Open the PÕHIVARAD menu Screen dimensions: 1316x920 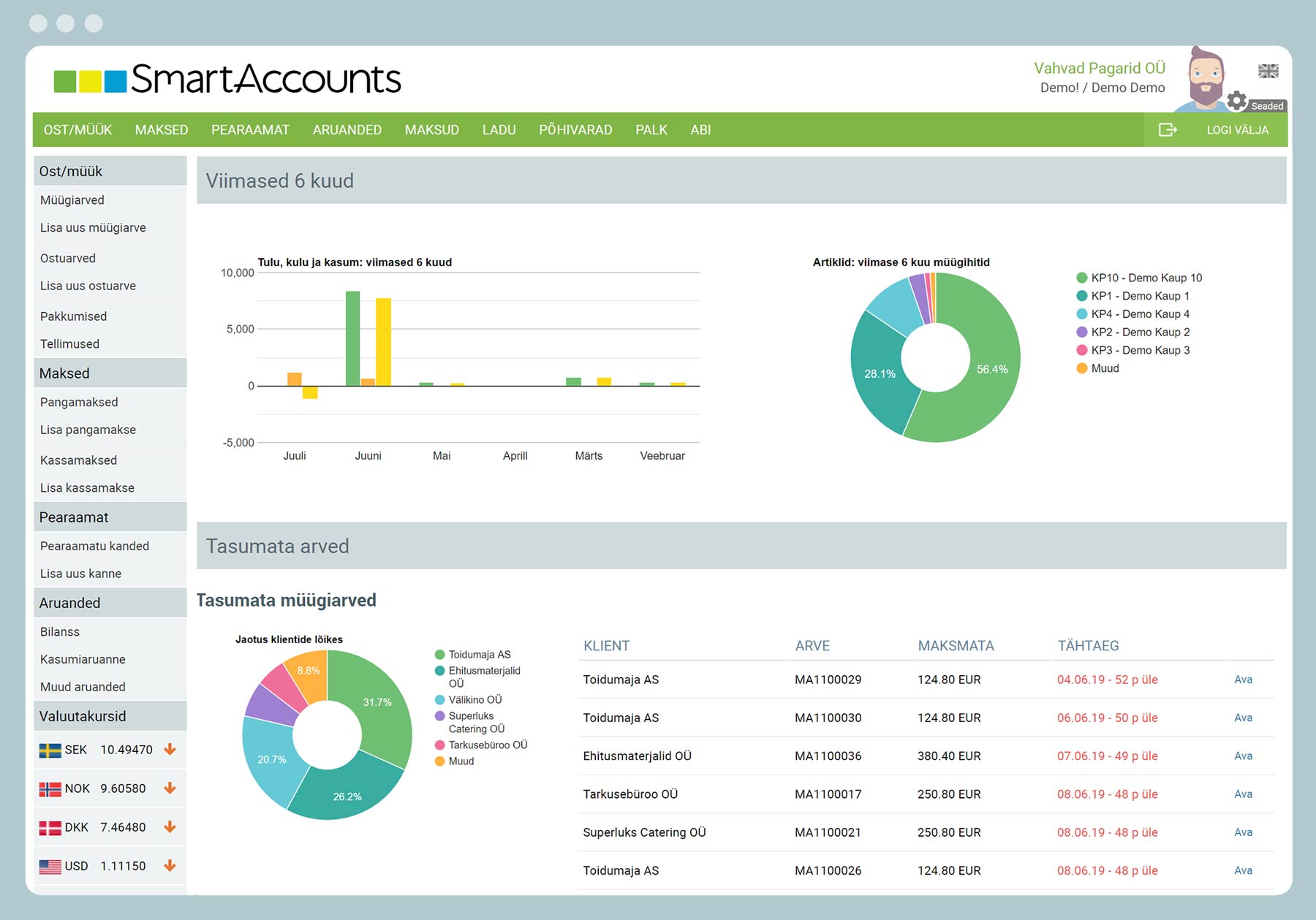point(575,129)
